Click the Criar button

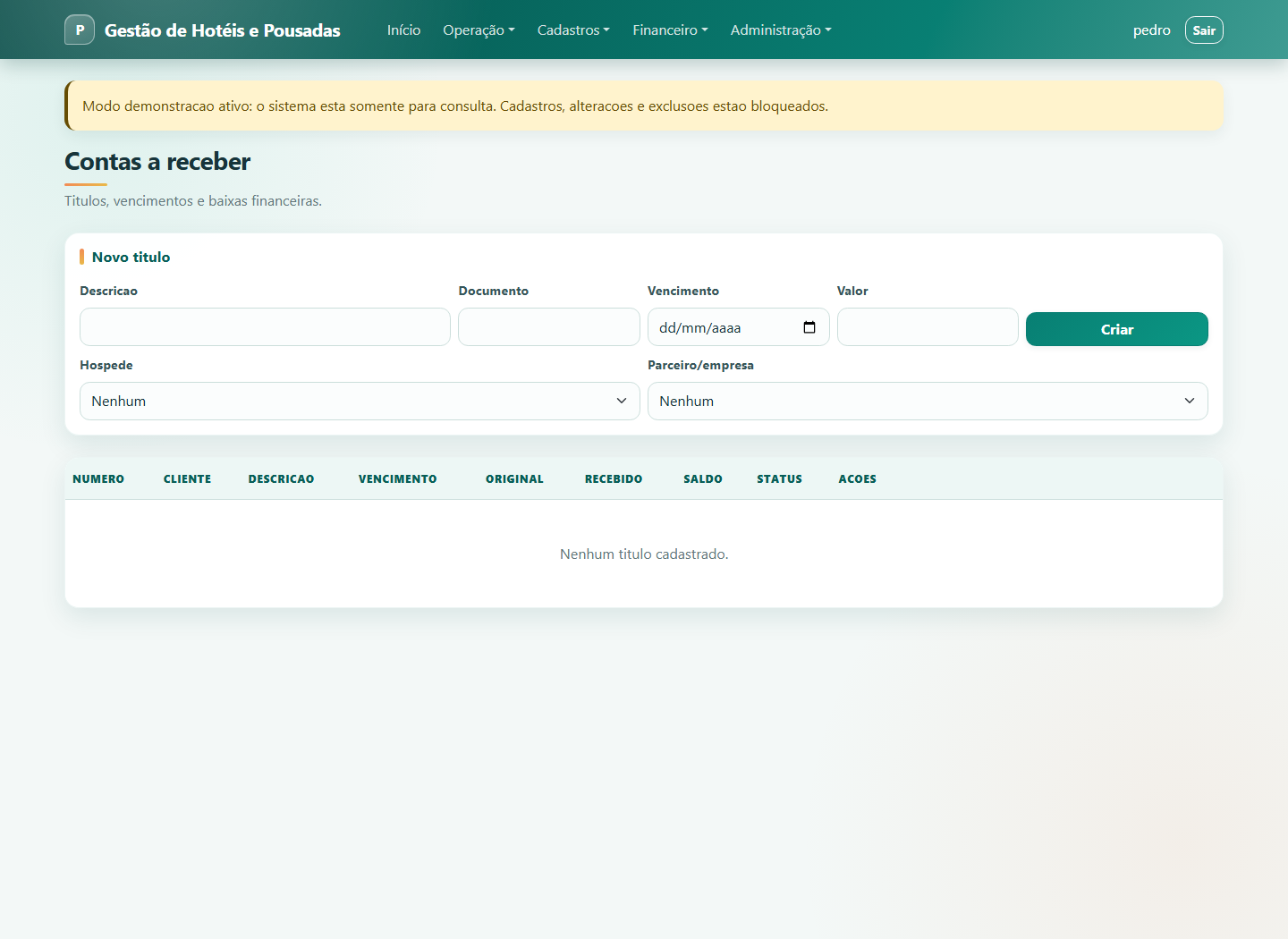(1117, 329)
